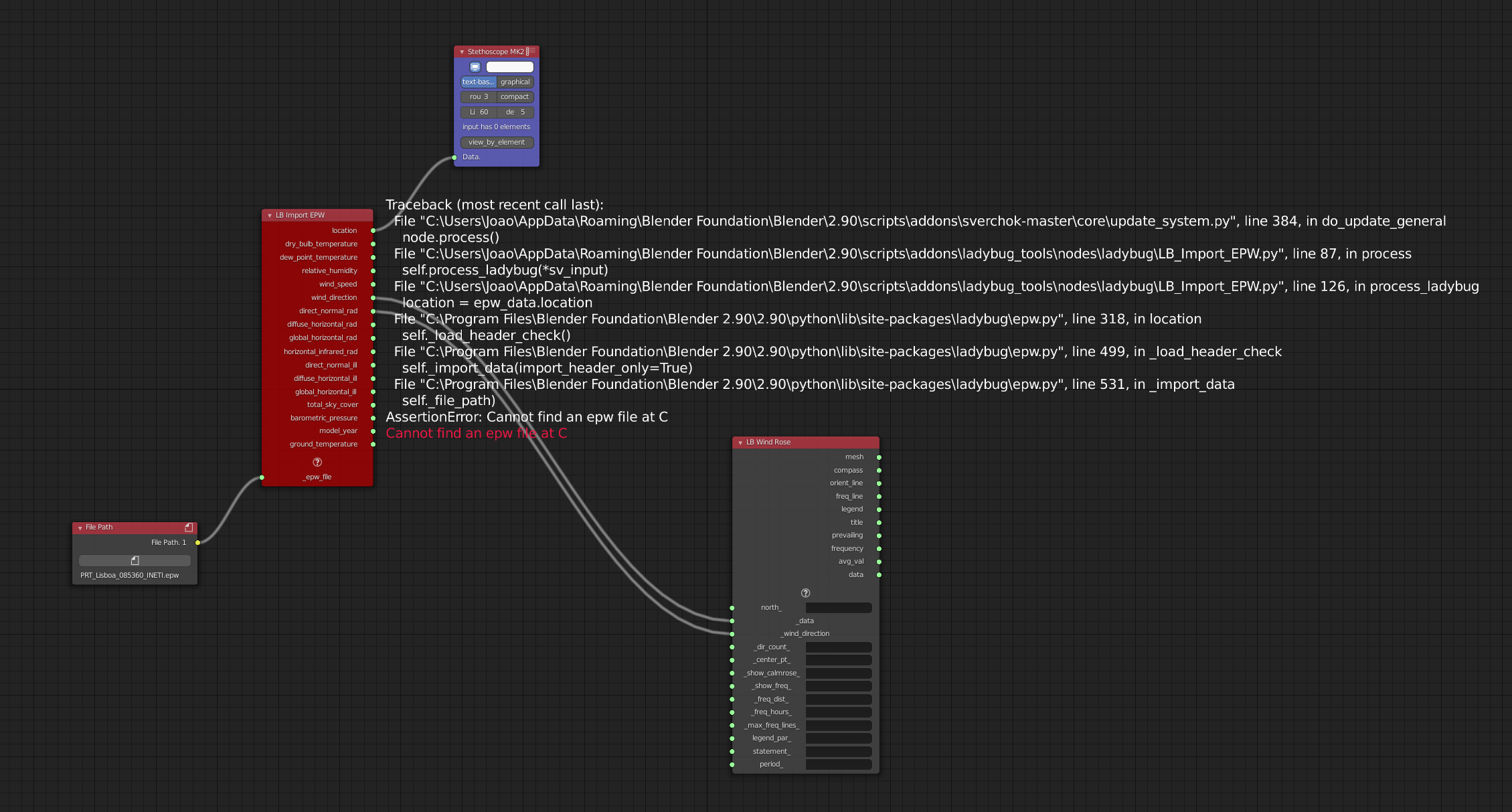Open the help icon on LB Import EPW node
1512x812 pixels.
tap(317, 461)
